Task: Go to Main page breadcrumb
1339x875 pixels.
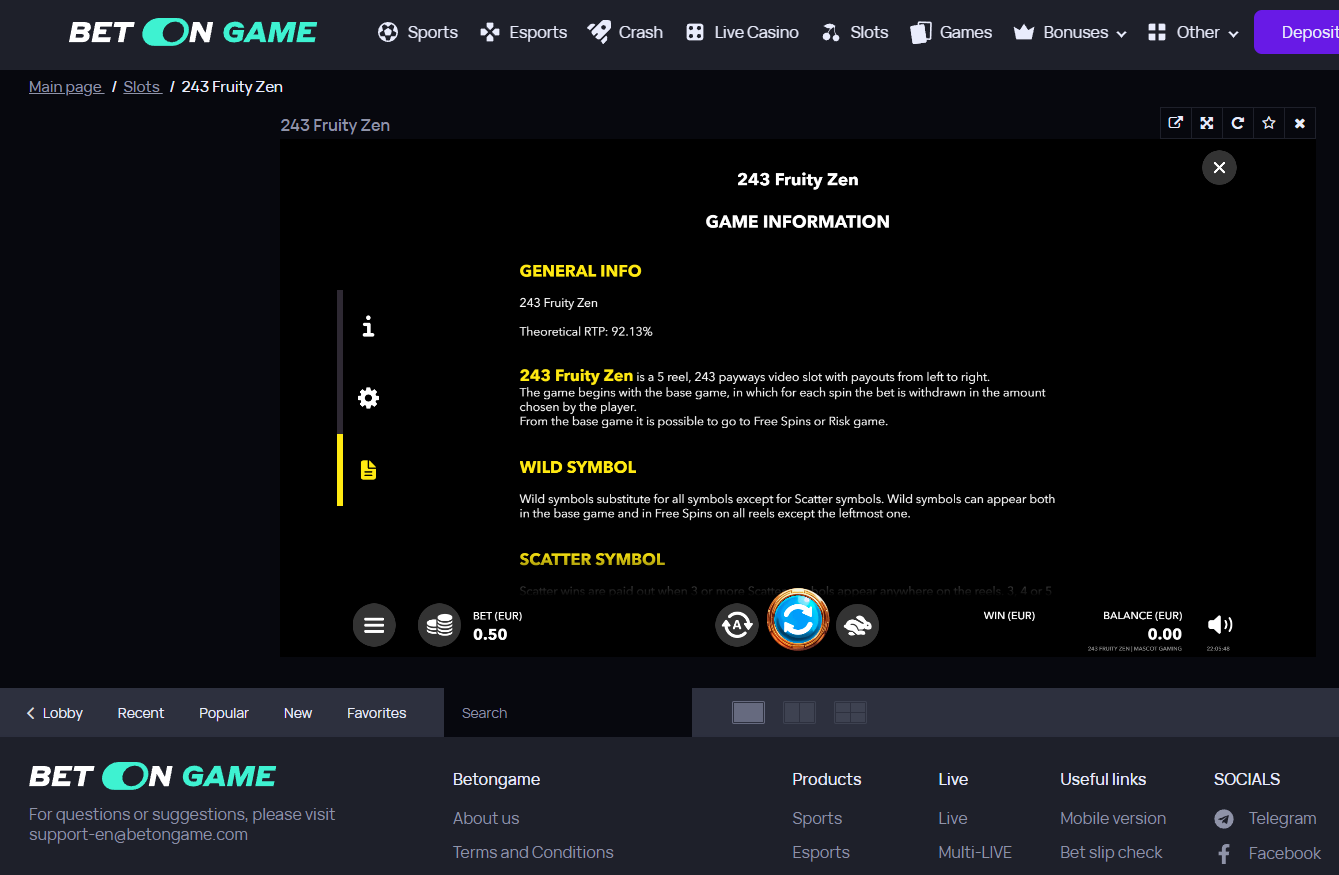Action: [65, 87]
